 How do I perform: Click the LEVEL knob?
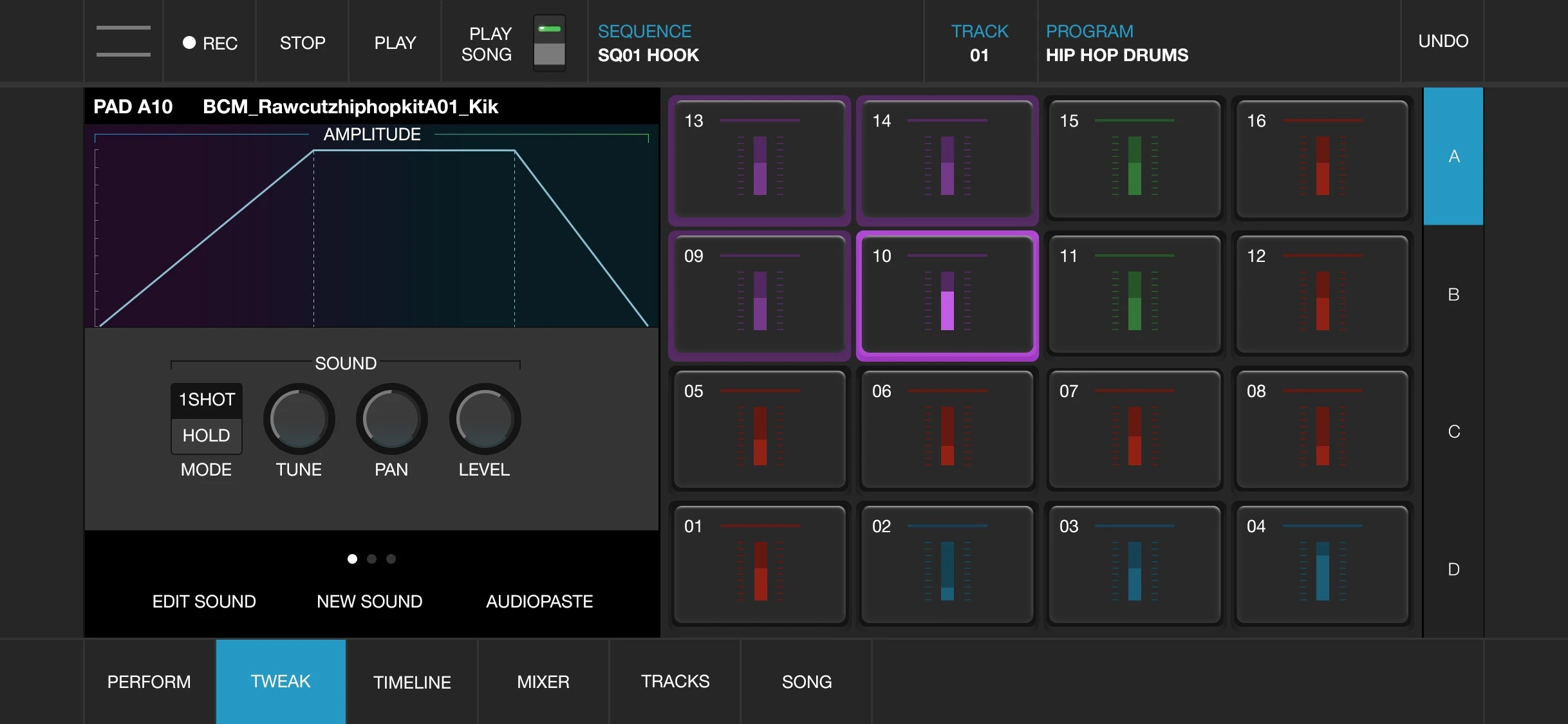pyautogui.click(x=485, y=419)
